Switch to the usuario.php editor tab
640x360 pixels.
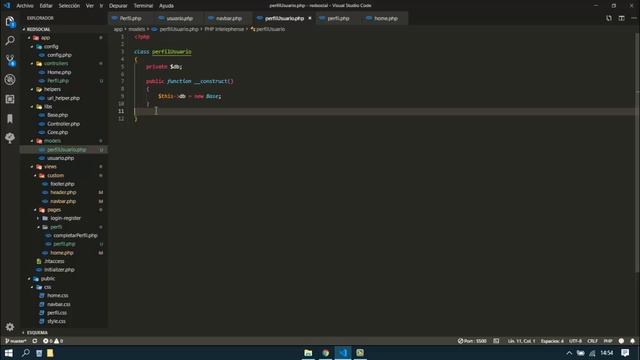point(179,18)
